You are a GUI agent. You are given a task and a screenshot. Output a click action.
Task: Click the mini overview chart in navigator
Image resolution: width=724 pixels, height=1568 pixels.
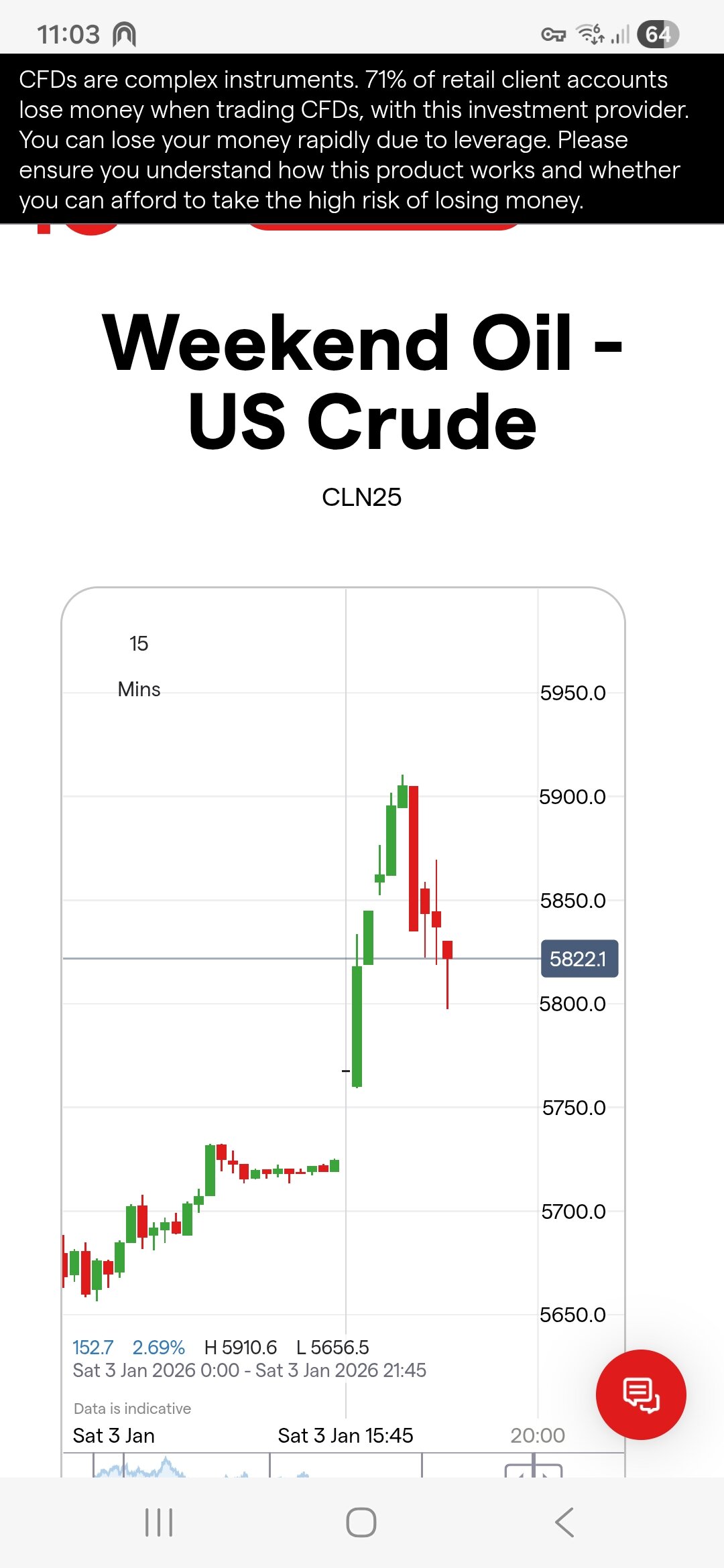[141, 1469]
